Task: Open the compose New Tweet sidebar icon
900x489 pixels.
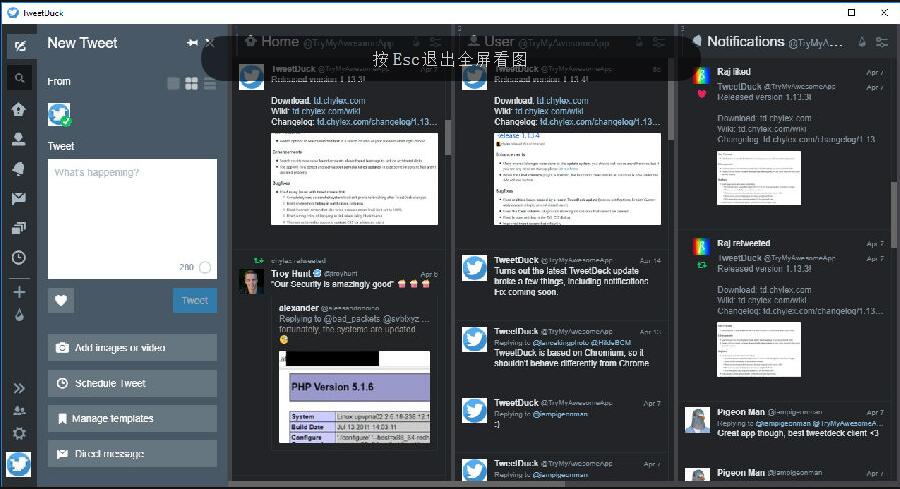Action: click(20, 46)
